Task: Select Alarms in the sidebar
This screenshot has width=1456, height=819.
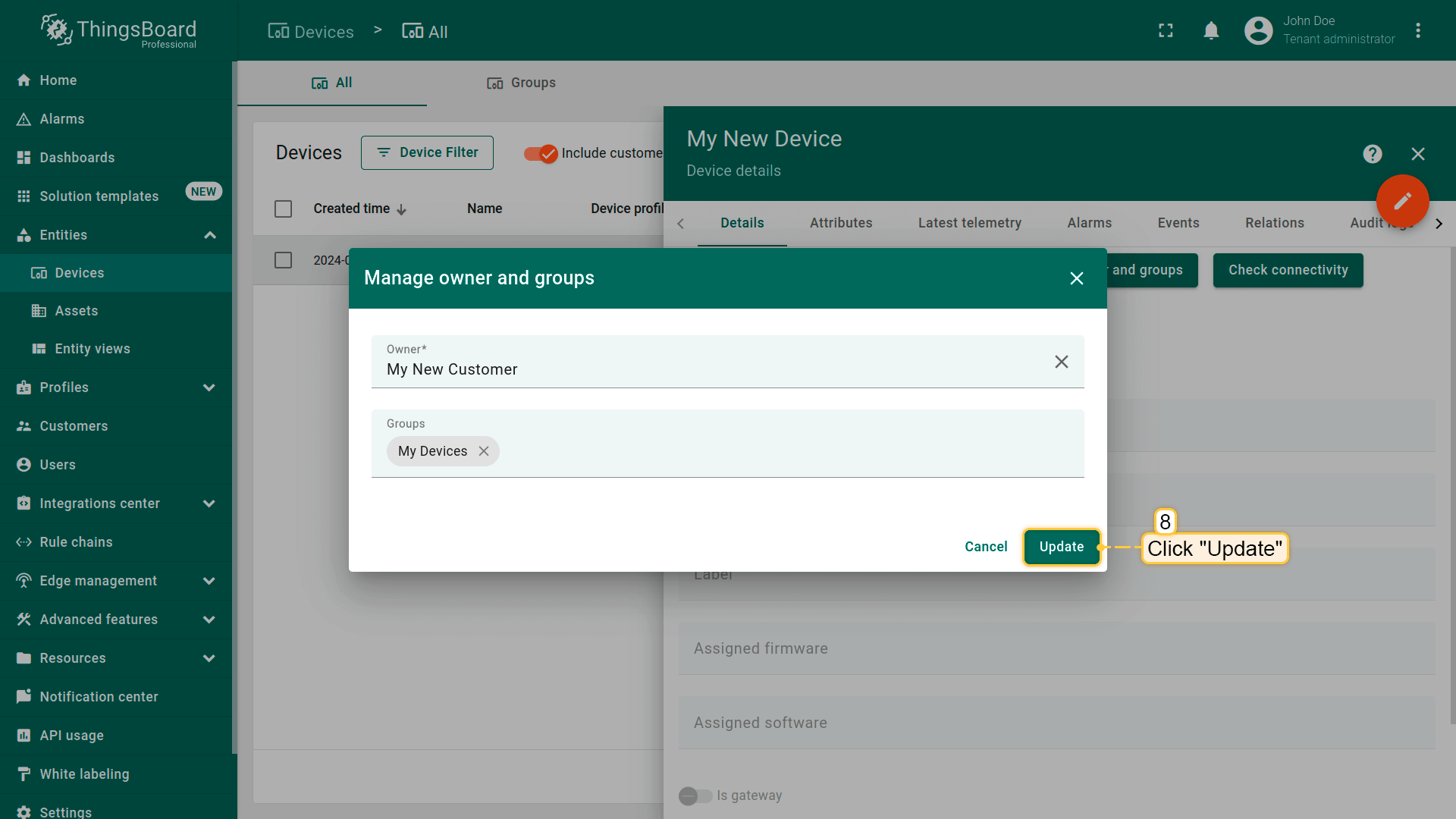Action: click(x=62, y=119)
